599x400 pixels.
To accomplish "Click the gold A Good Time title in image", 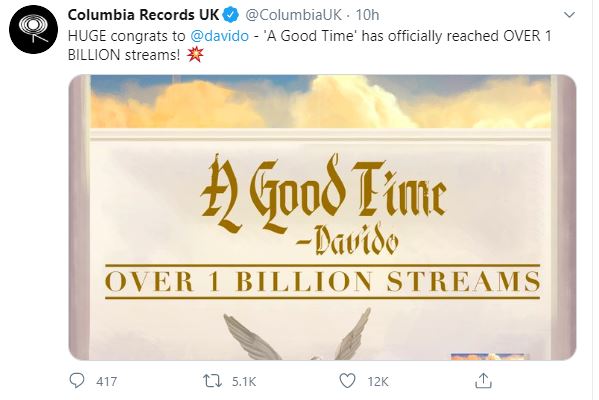I will click(x=323, y=194).
